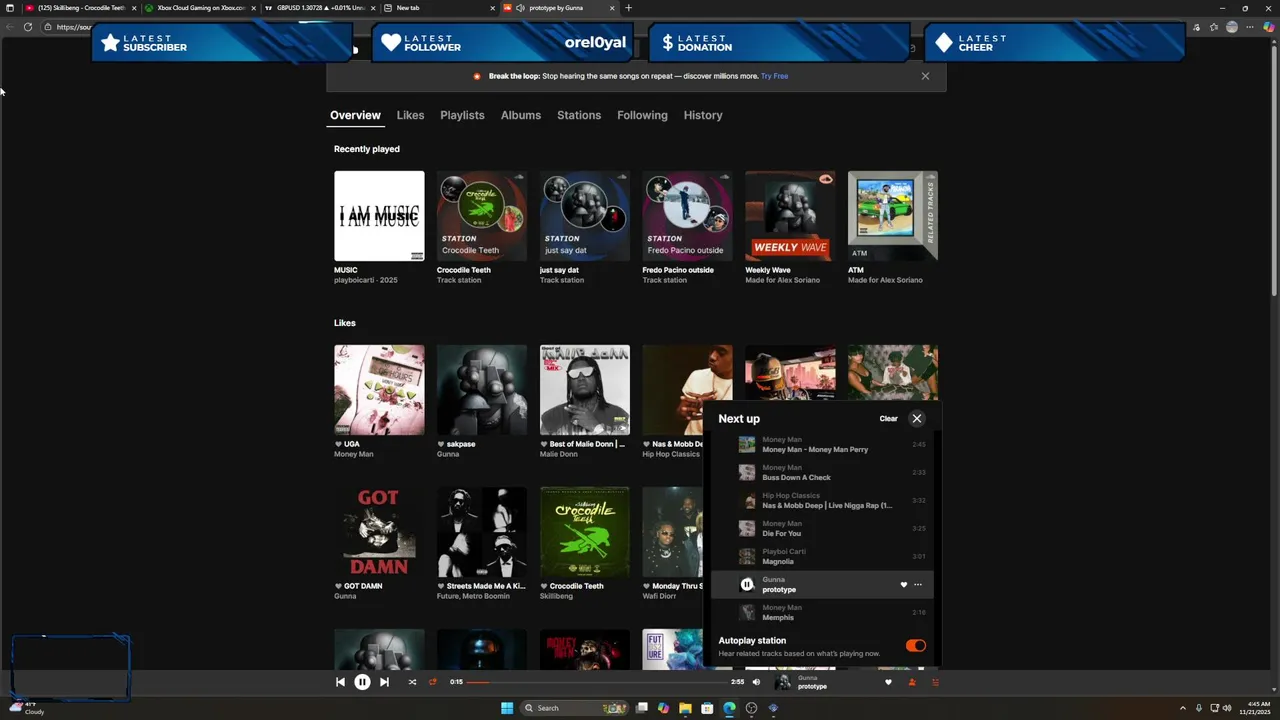Pause prototype from the queue row
Image resolution: width=1280 pixels, height=720 pixels.
[747, 585]
